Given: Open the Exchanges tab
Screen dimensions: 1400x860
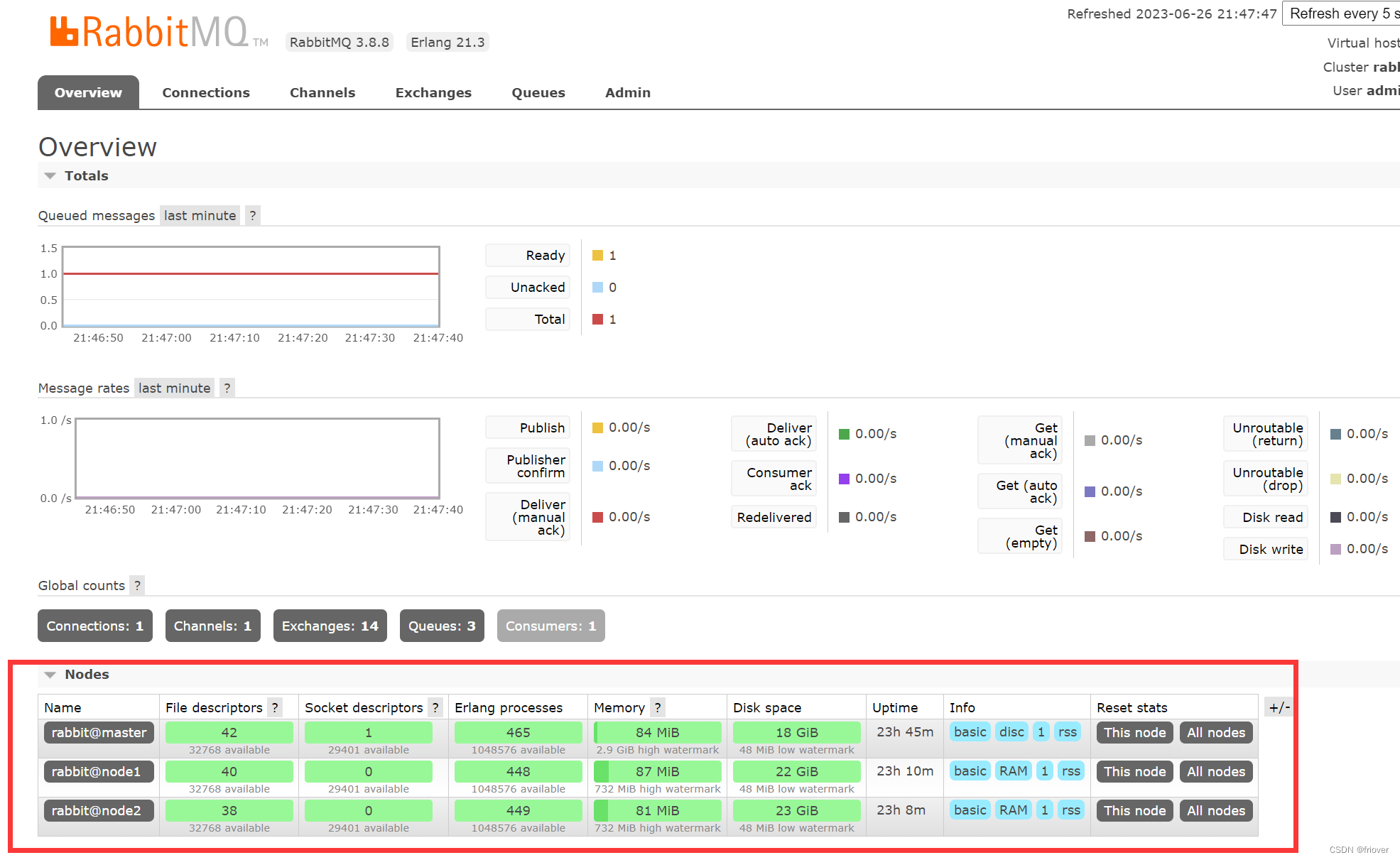Looking at the screenshot, I should pos(433,92).
